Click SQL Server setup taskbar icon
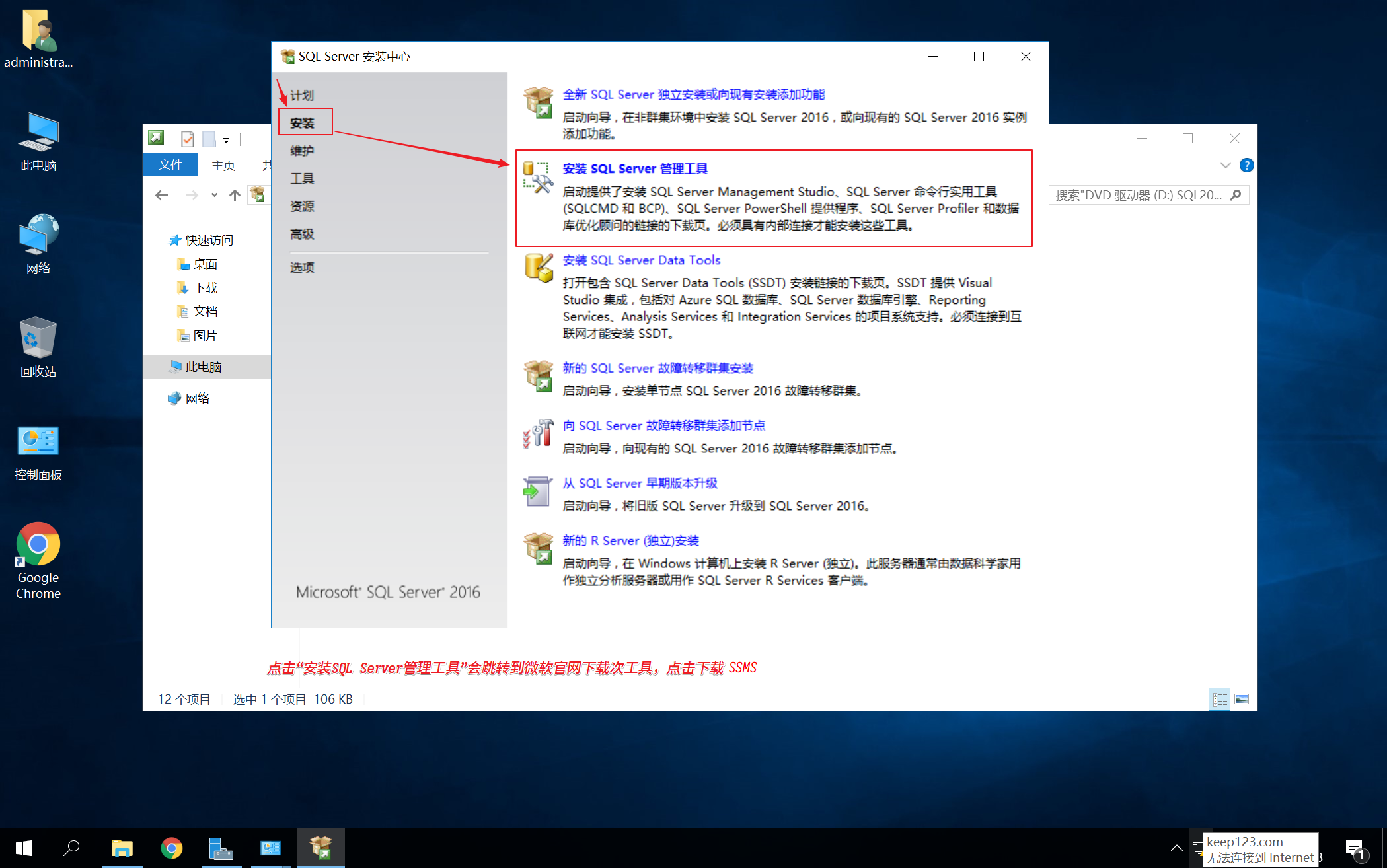 pyautogui.click(x=320, y=848)
